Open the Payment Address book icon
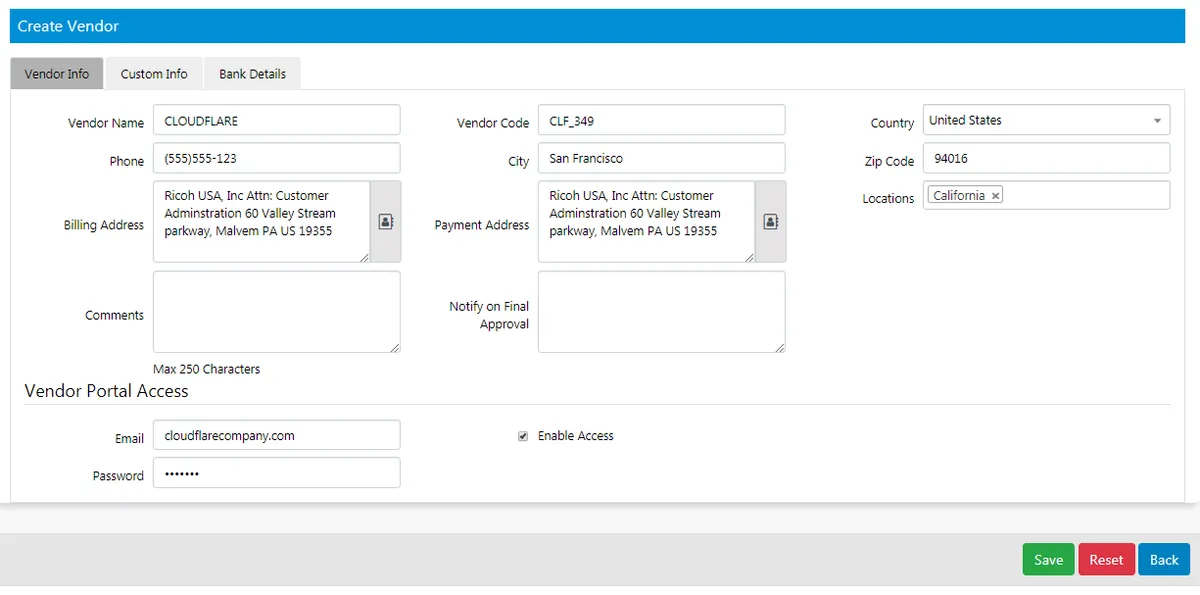Image resolution: width=1200 pixels, height=595 pixels. tap(770, 222)
